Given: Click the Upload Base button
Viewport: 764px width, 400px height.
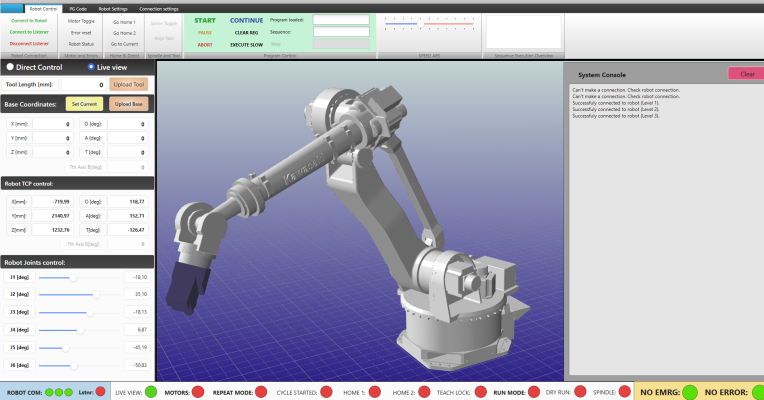Looking at the screenshot, I should click(129, 104).
